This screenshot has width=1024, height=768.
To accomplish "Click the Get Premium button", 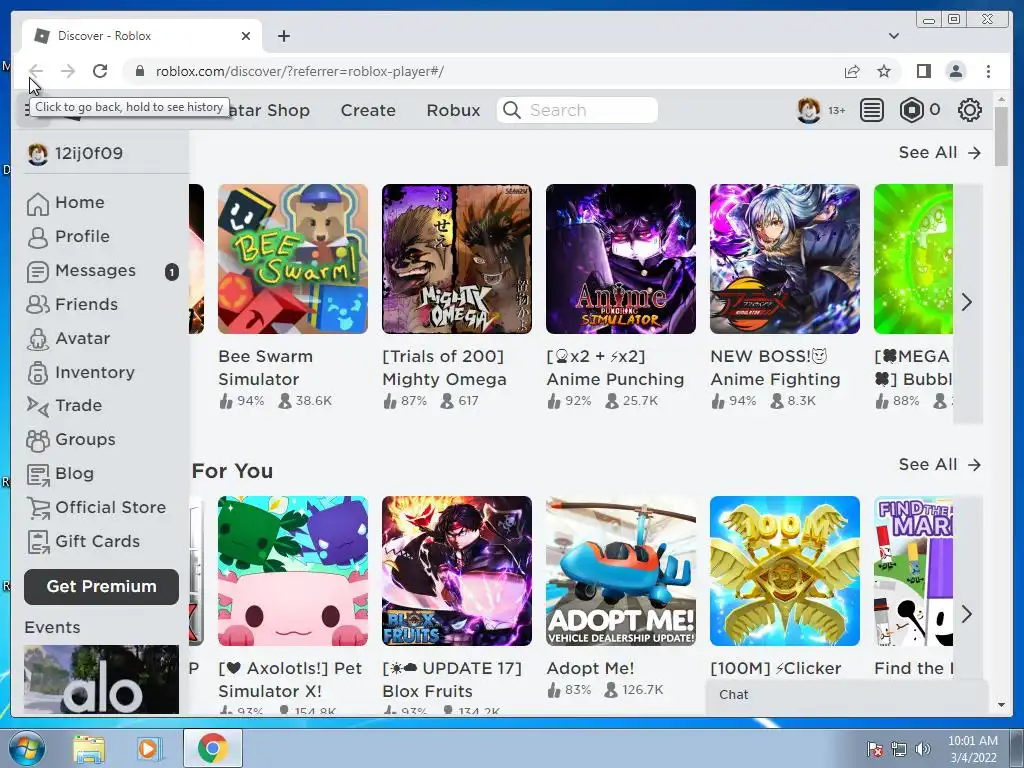I will coord(101,586).
